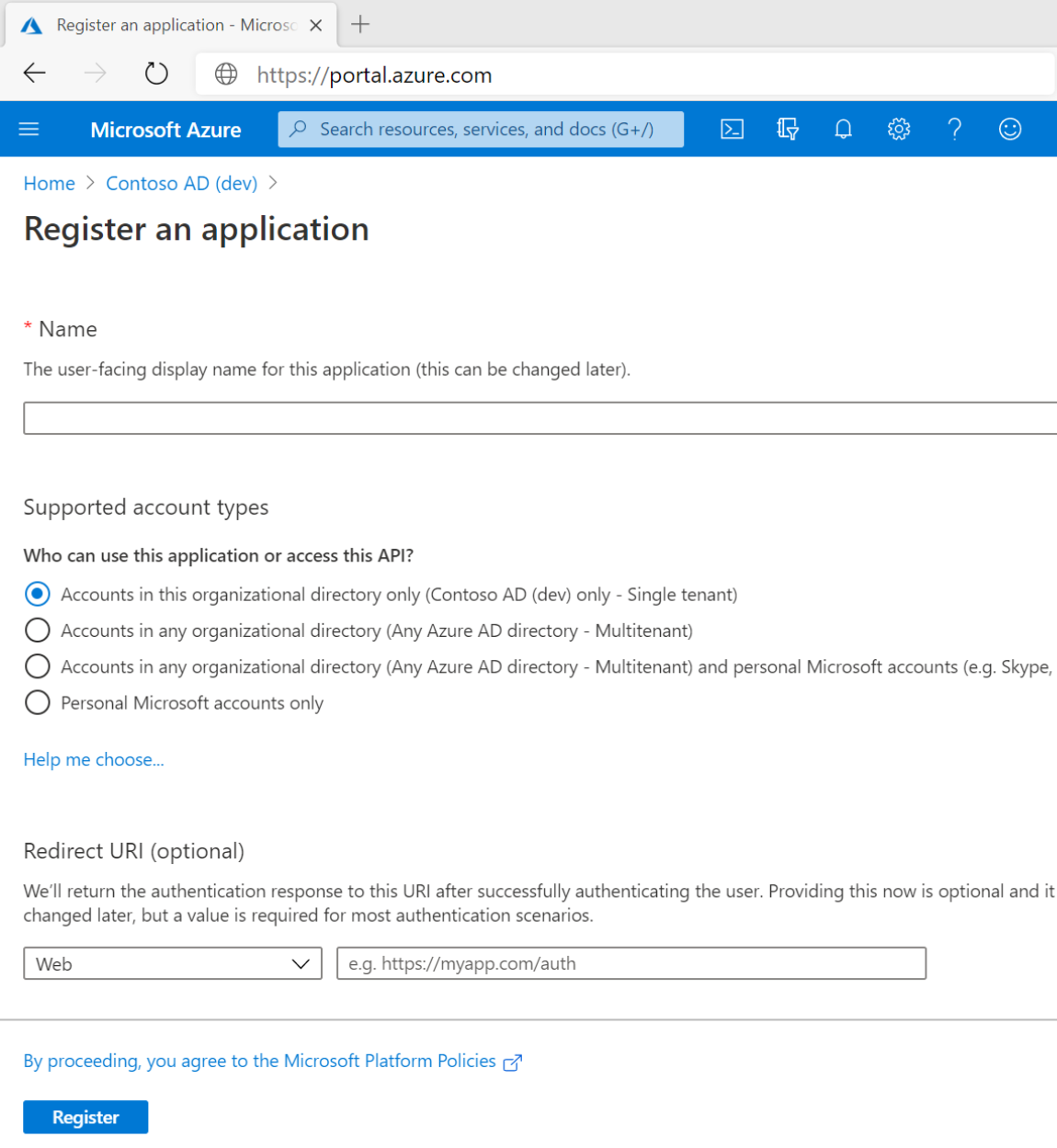The image size is (1057, 1148).
Task: Open a new browser tab
Action: click(x=360, y=25)
